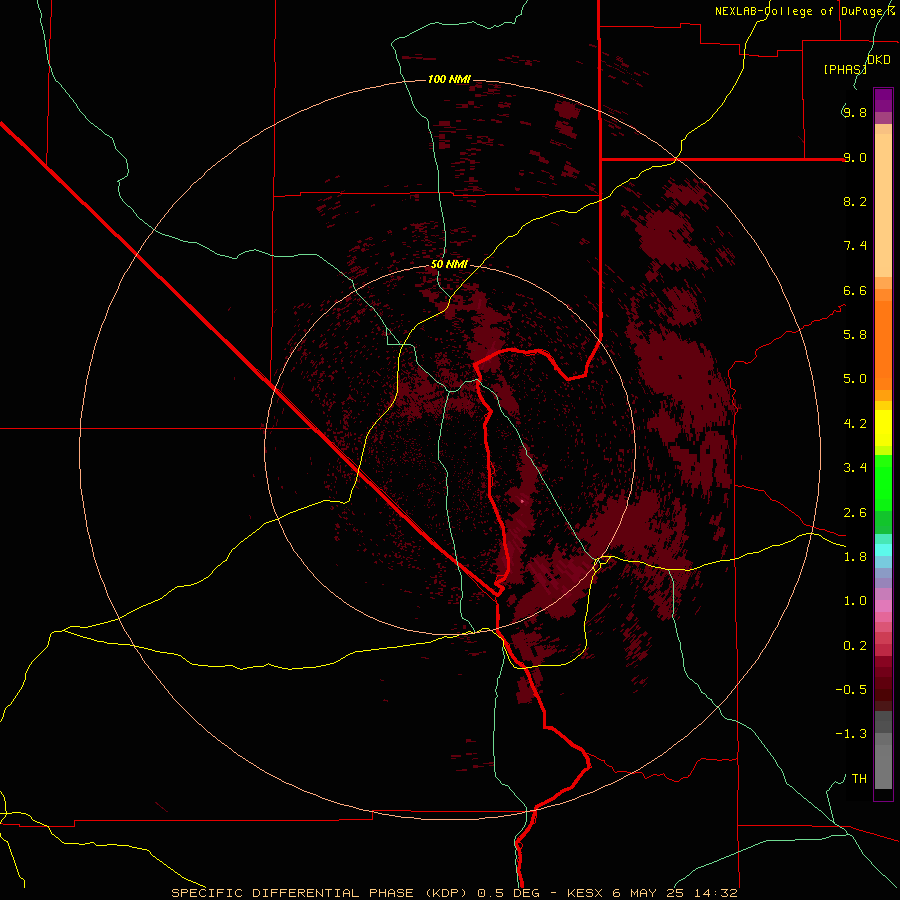Screen dimensions: 900x900
Task: Click the 8.2 scale label
Action: coord(855,201)
